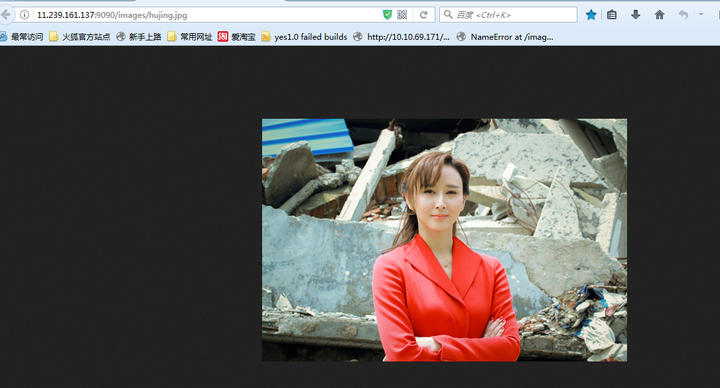
Task: Show bookmarks list icon
Action: [x=612, y=15]
